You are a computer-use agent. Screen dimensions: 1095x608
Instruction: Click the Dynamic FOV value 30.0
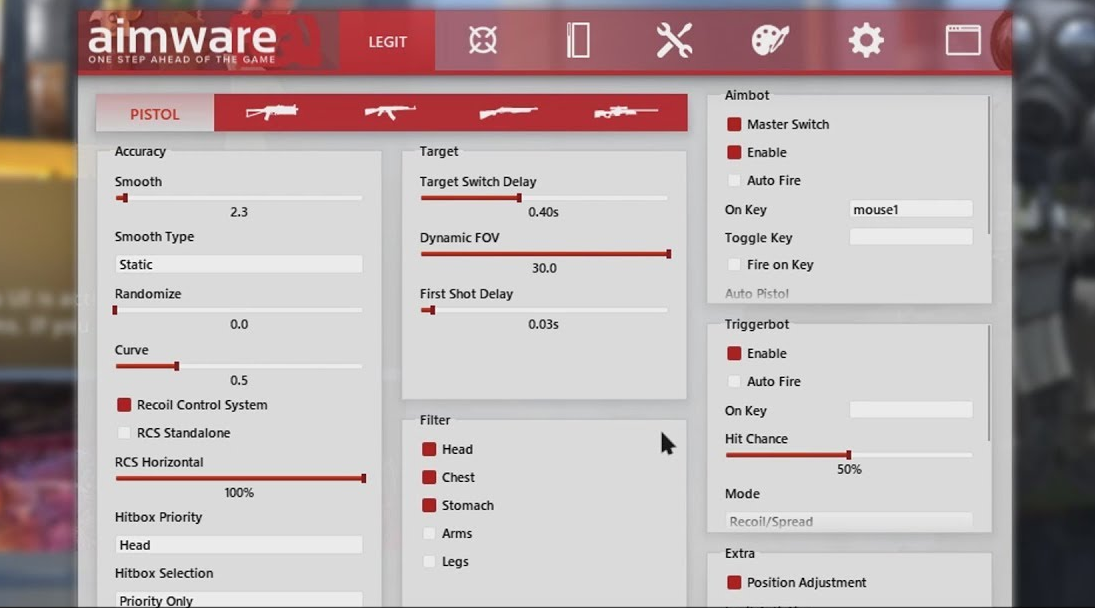point(544,268)
